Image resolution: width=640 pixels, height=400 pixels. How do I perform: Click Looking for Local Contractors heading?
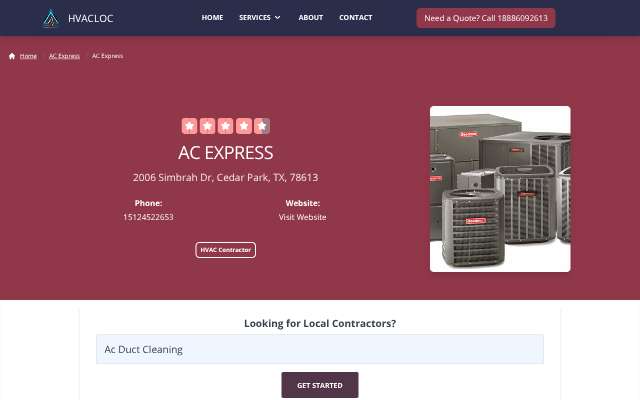tap(320, 323)
